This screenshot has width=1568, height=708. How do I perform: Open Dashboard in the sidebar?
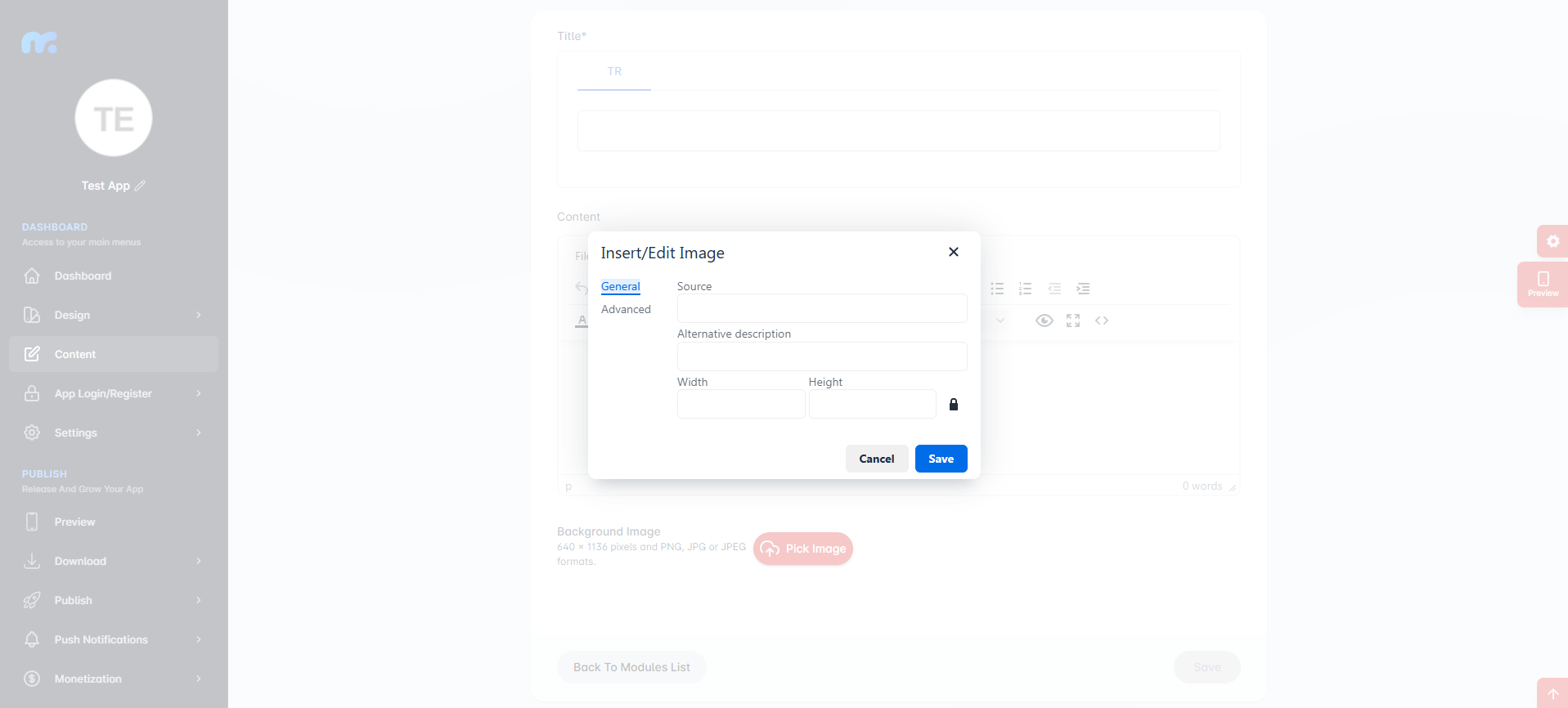tap(114, 276)
